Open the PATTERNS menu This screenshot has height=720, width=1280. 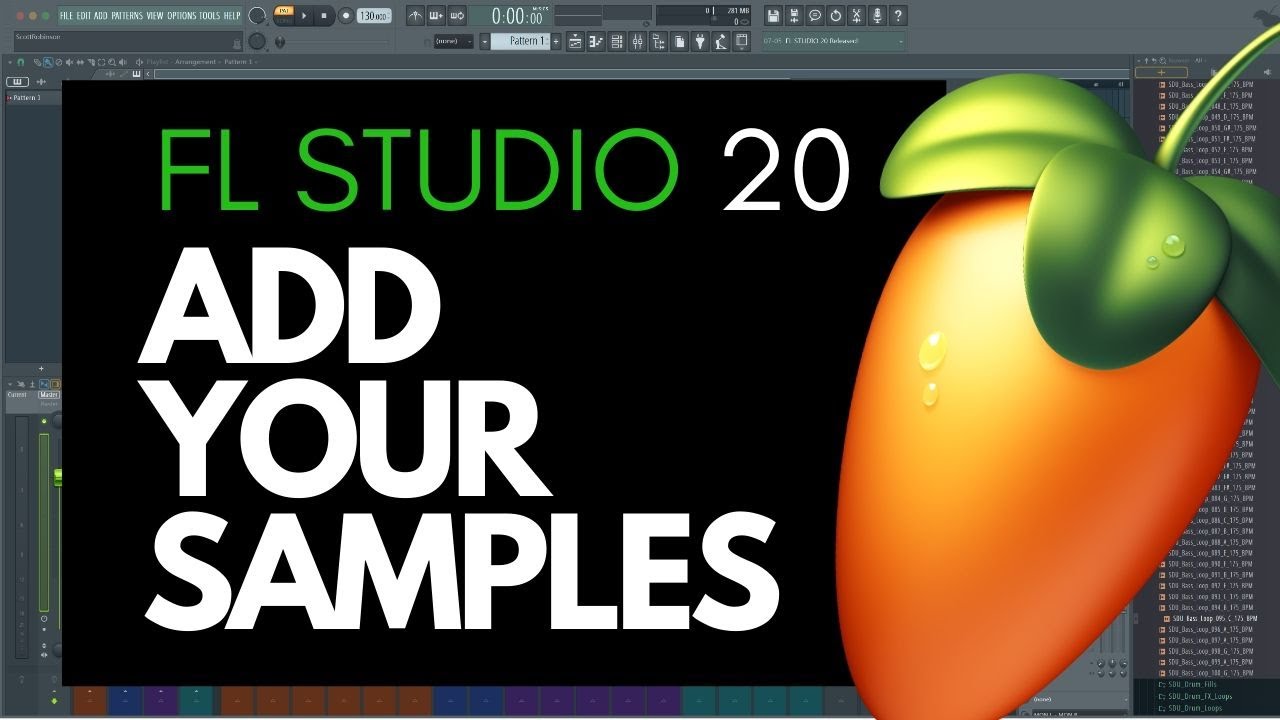click(x=127, y=16)
